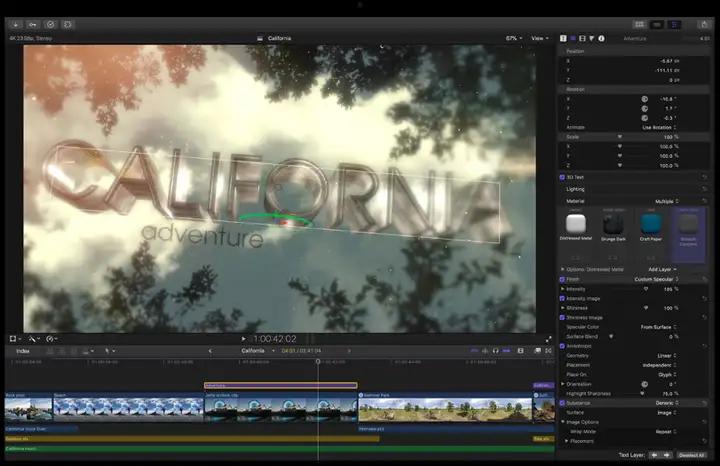The width and height of the screenshot is (720, 466).
Task: Open the transitions browser icon
Action: click(x=548, y=351)
